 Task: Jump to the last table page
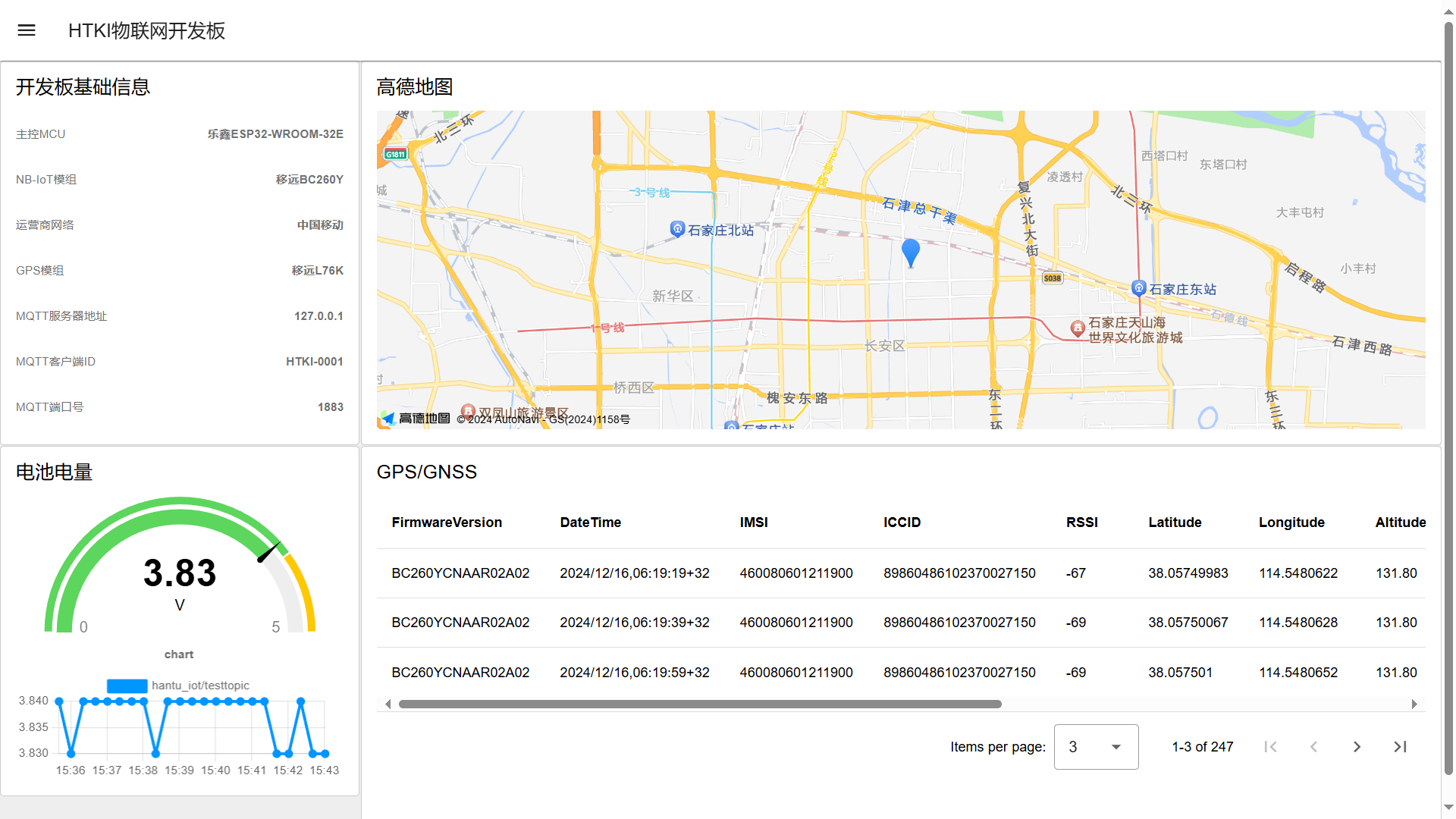pos(1400,747)
